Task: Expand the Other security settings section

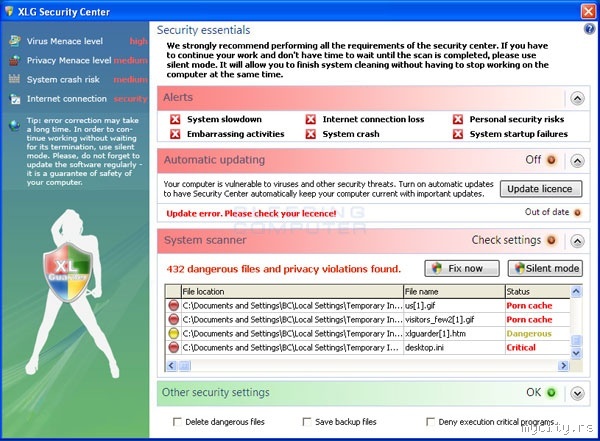Action: pos(577,393)
